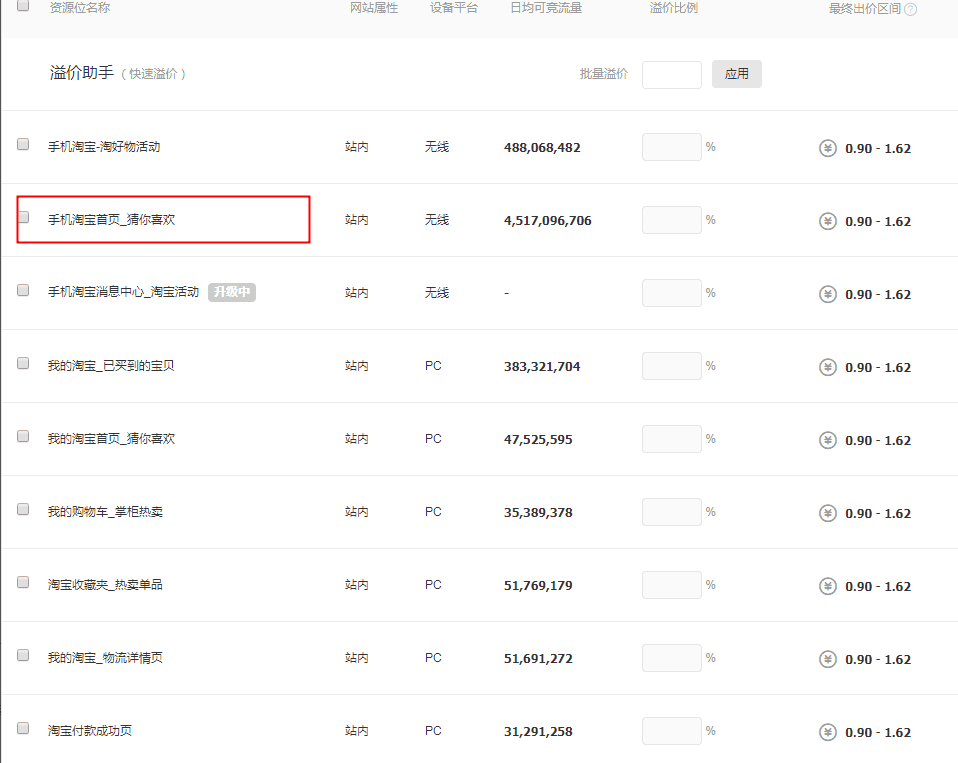Click the 升级中 badge
958x763 pixels.
[232, 293]
